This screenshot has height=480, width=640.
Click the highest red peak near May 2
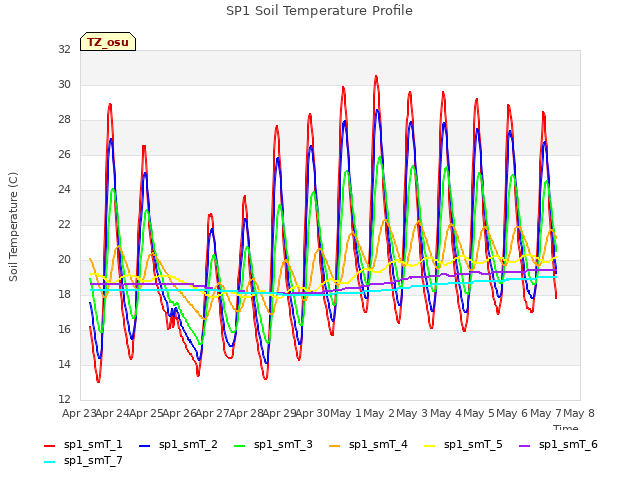(376, 76)
